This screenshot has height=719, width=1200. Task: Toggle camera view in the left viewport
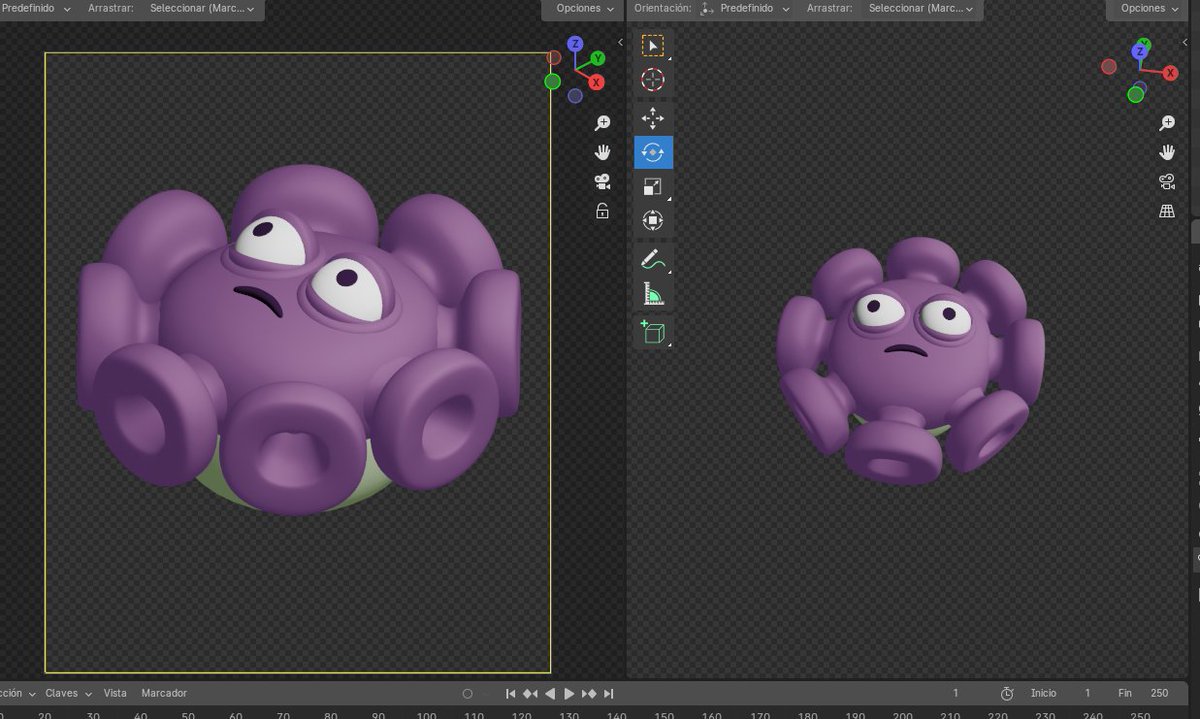602,182
